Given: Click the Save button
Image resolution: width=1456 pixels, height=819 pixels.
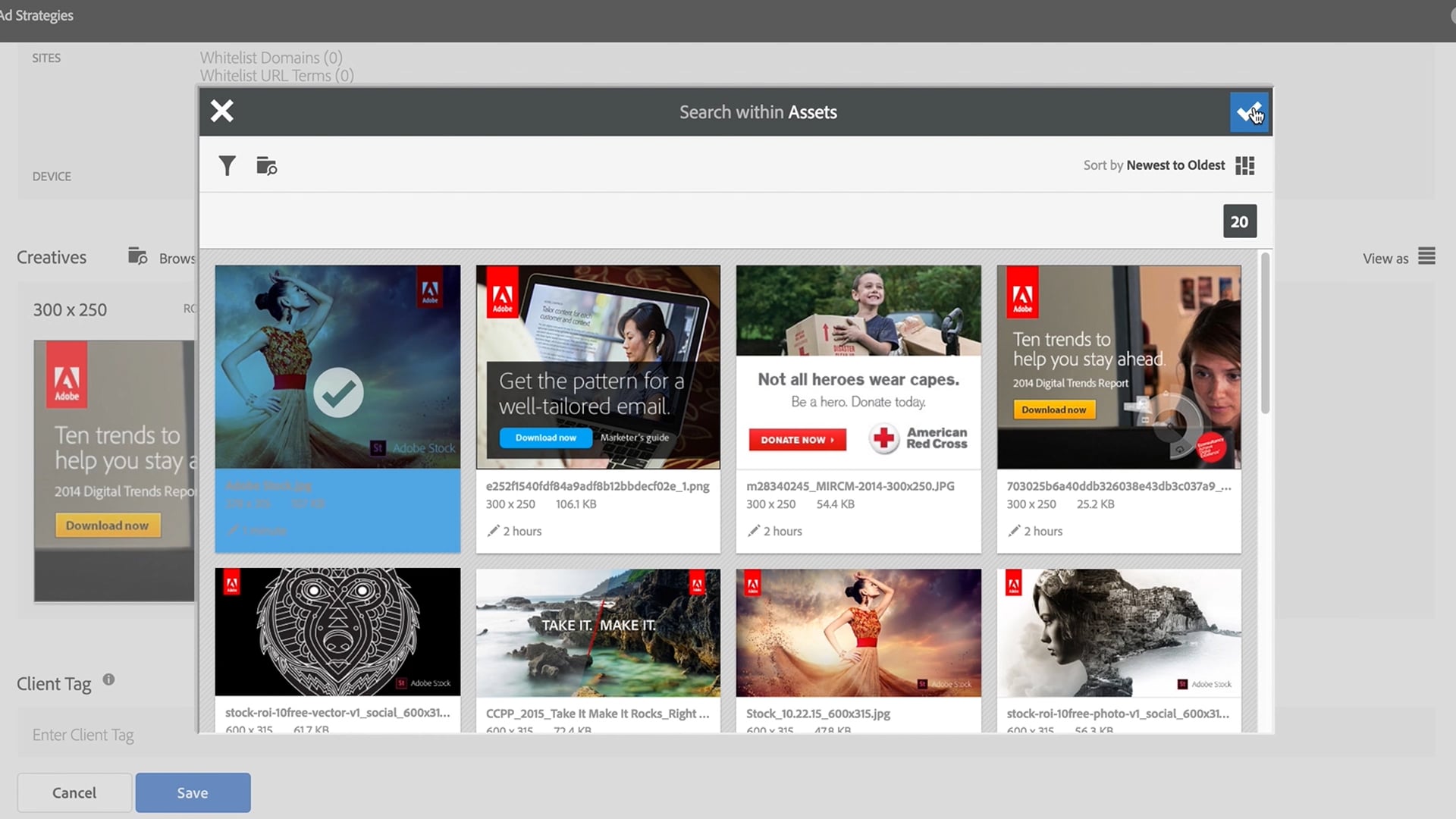Looking at the screenshot, I should [193, 792].
